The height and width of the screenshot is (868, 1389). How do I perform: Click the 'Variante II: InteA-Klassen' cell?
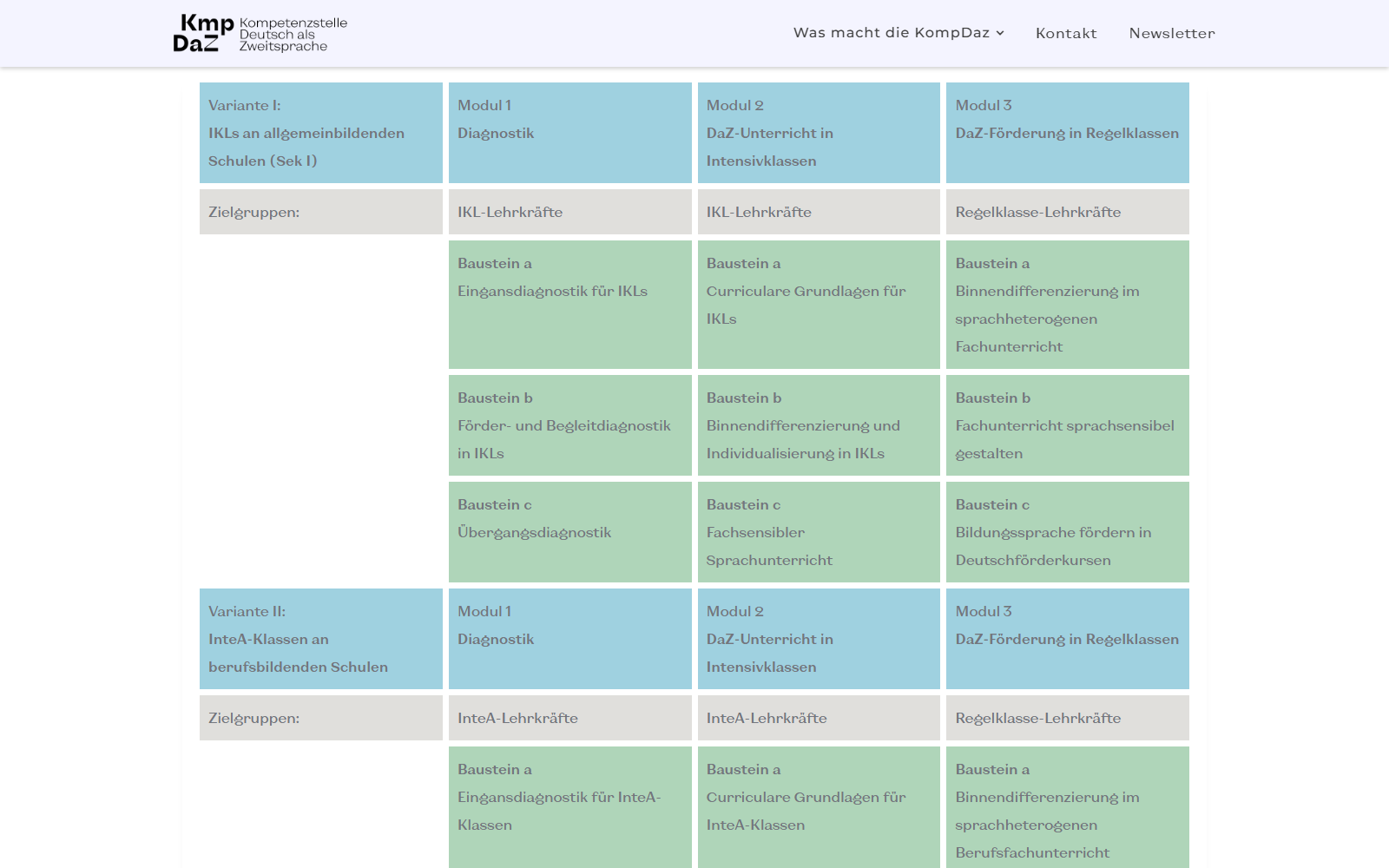pos(321,639)
